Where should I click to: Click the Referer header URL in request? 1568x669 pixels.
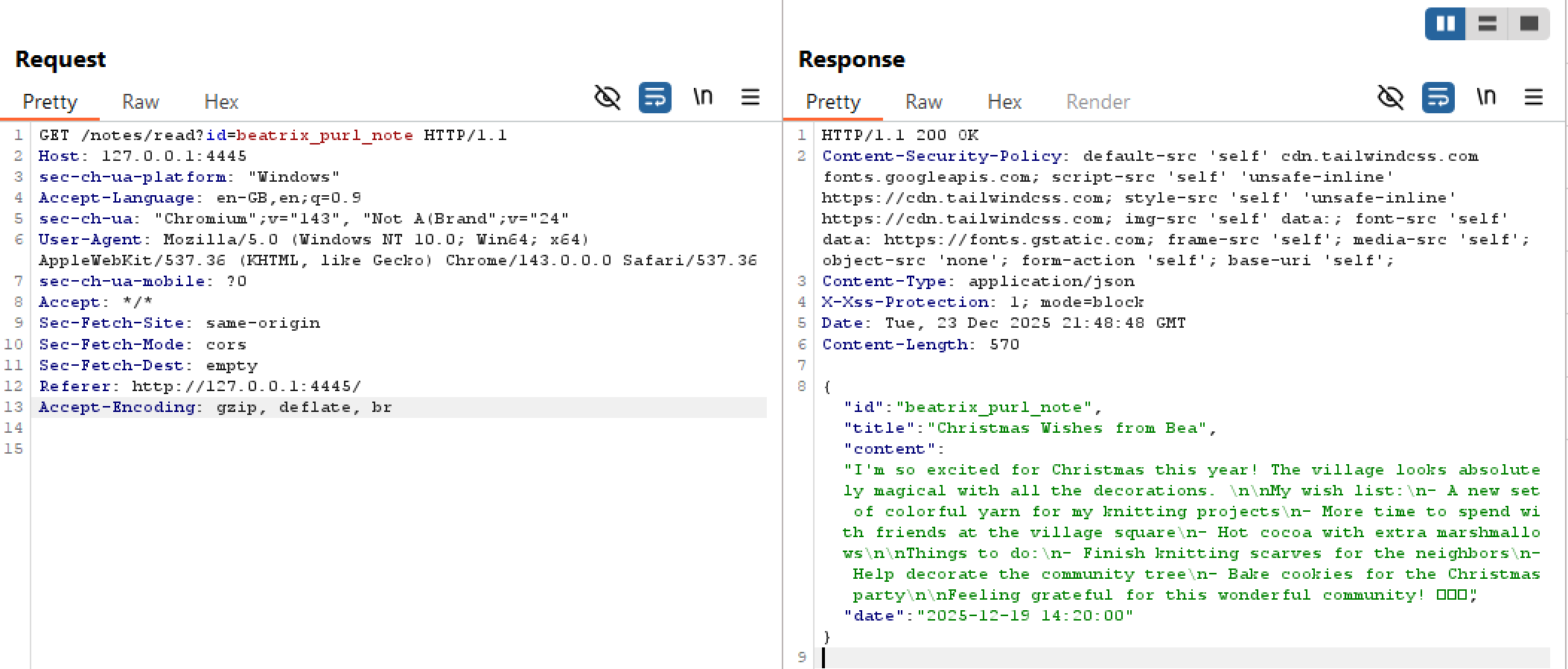pos(246,387)
